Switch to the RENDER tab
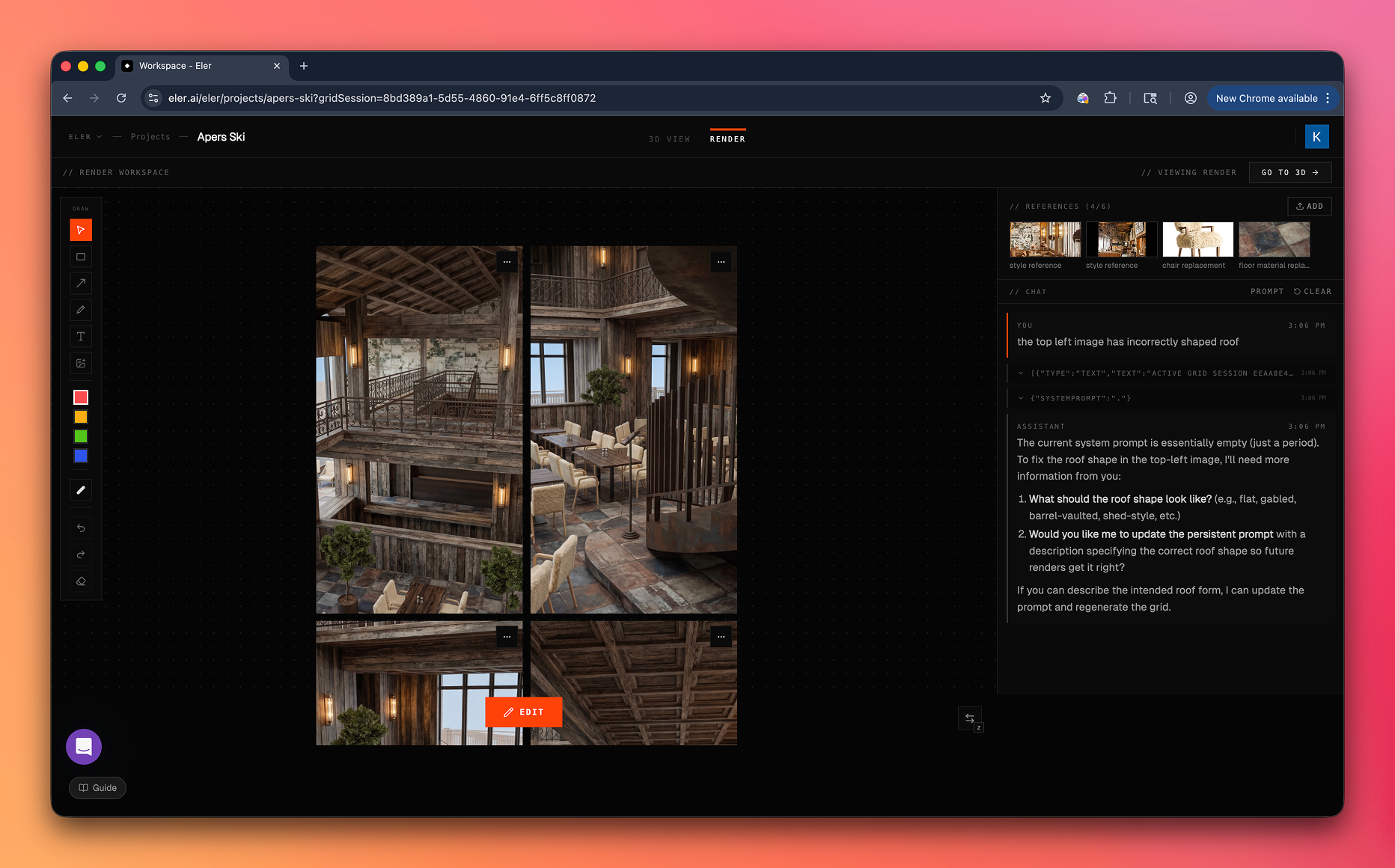Viewport: 1395px width, 868px height. click(x=727, y=139)
